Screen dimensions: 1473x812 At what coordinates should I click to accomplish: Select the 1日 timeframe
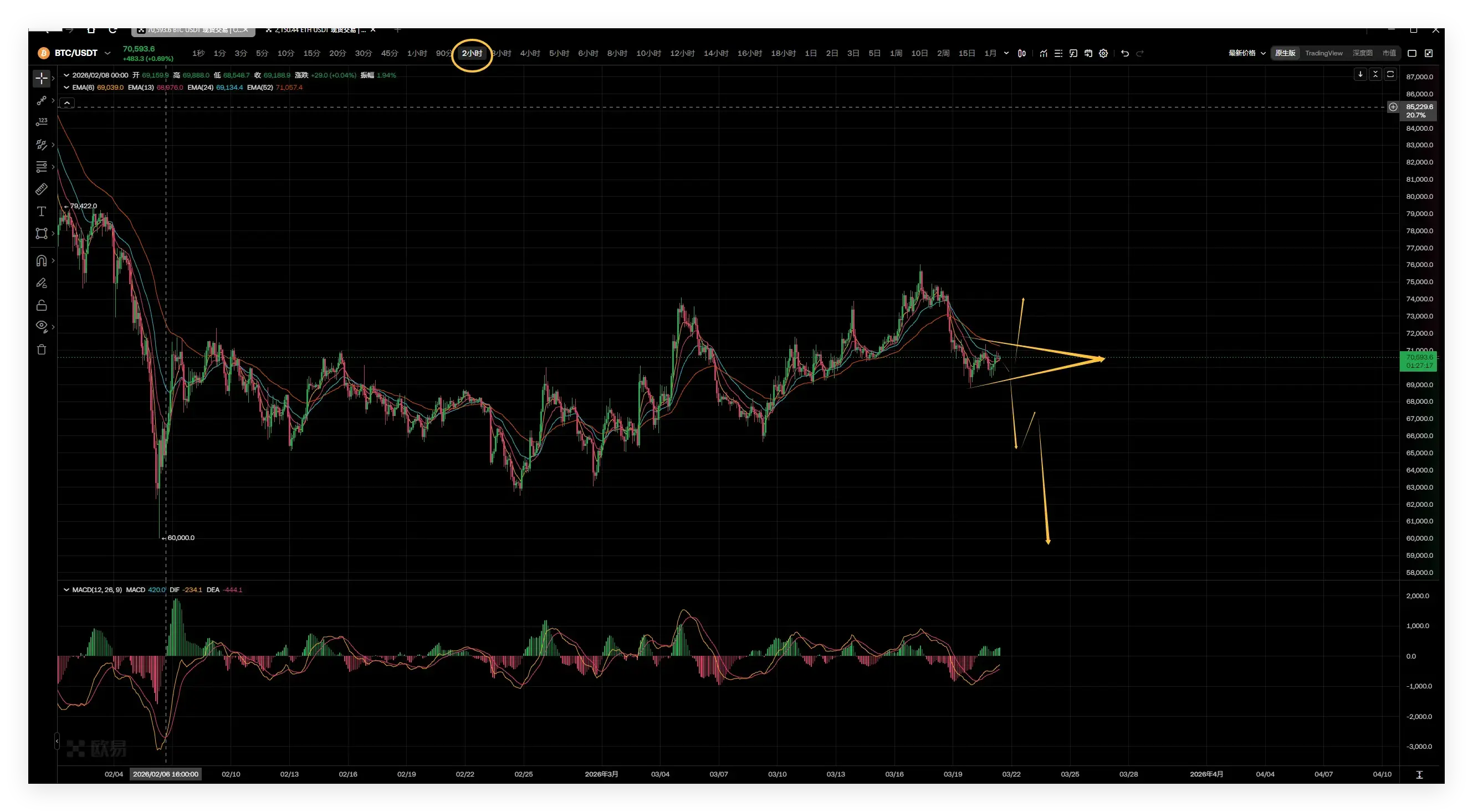810,53
